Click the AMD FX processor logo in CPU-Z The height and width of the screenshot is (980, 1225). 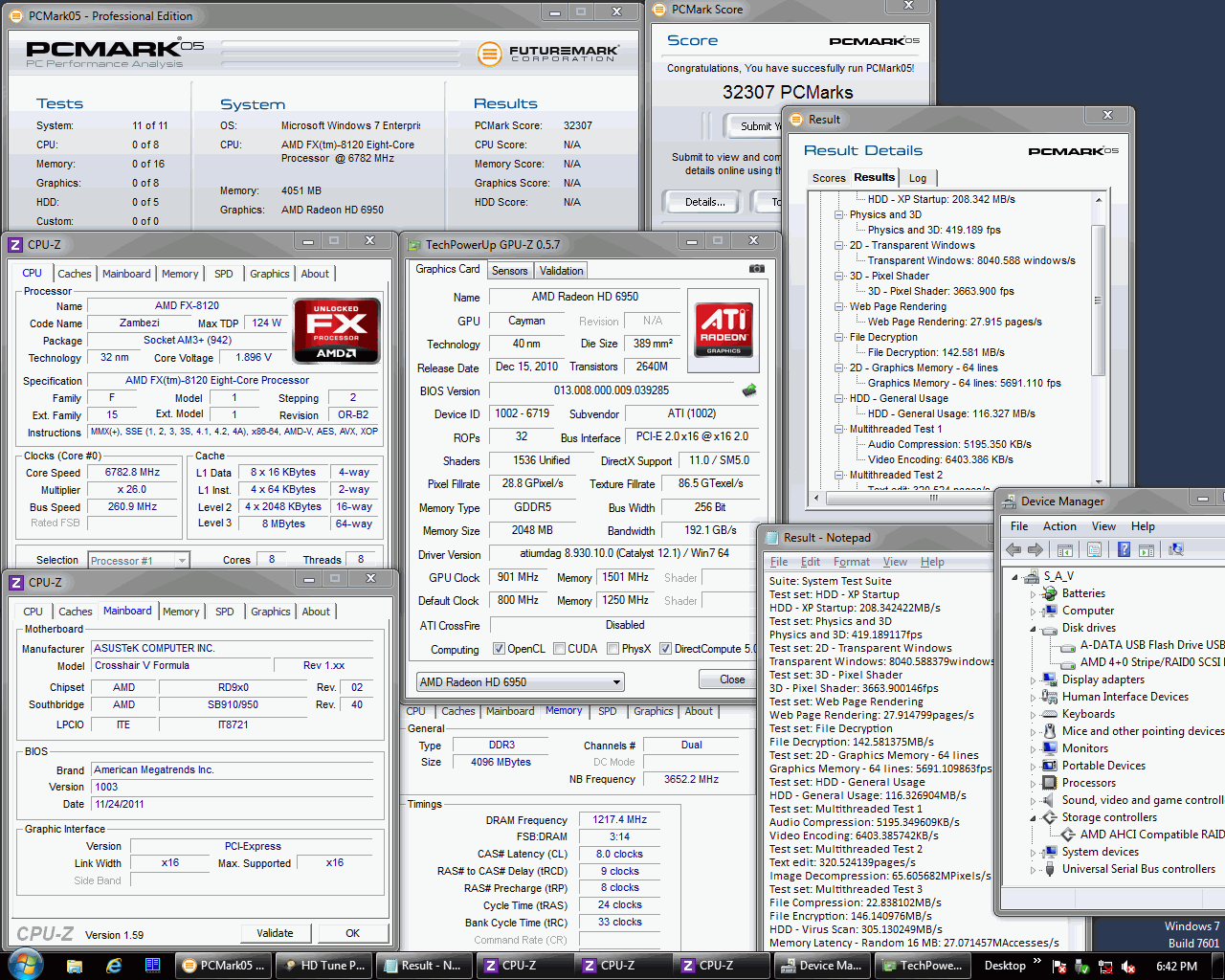[x=337, y=330]
